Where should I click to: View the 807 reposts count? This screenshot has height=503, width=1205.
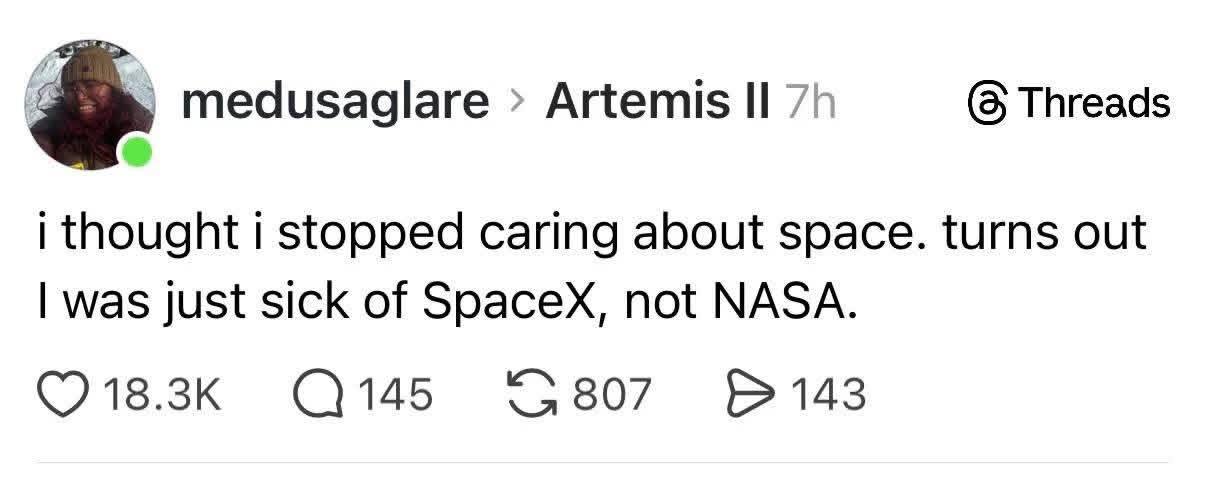coord(612,394)
